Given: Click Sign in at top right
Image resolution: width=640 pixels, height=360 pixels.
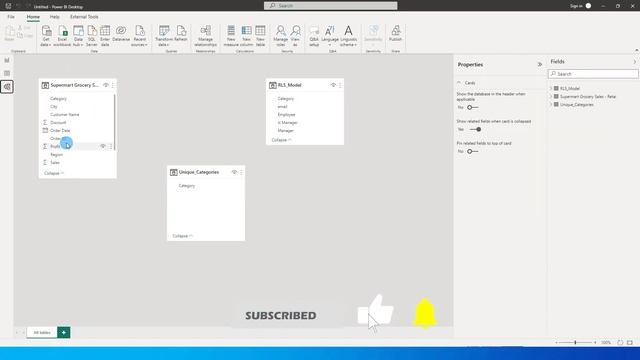Looking at the screenshot, I should pos(576,6).
